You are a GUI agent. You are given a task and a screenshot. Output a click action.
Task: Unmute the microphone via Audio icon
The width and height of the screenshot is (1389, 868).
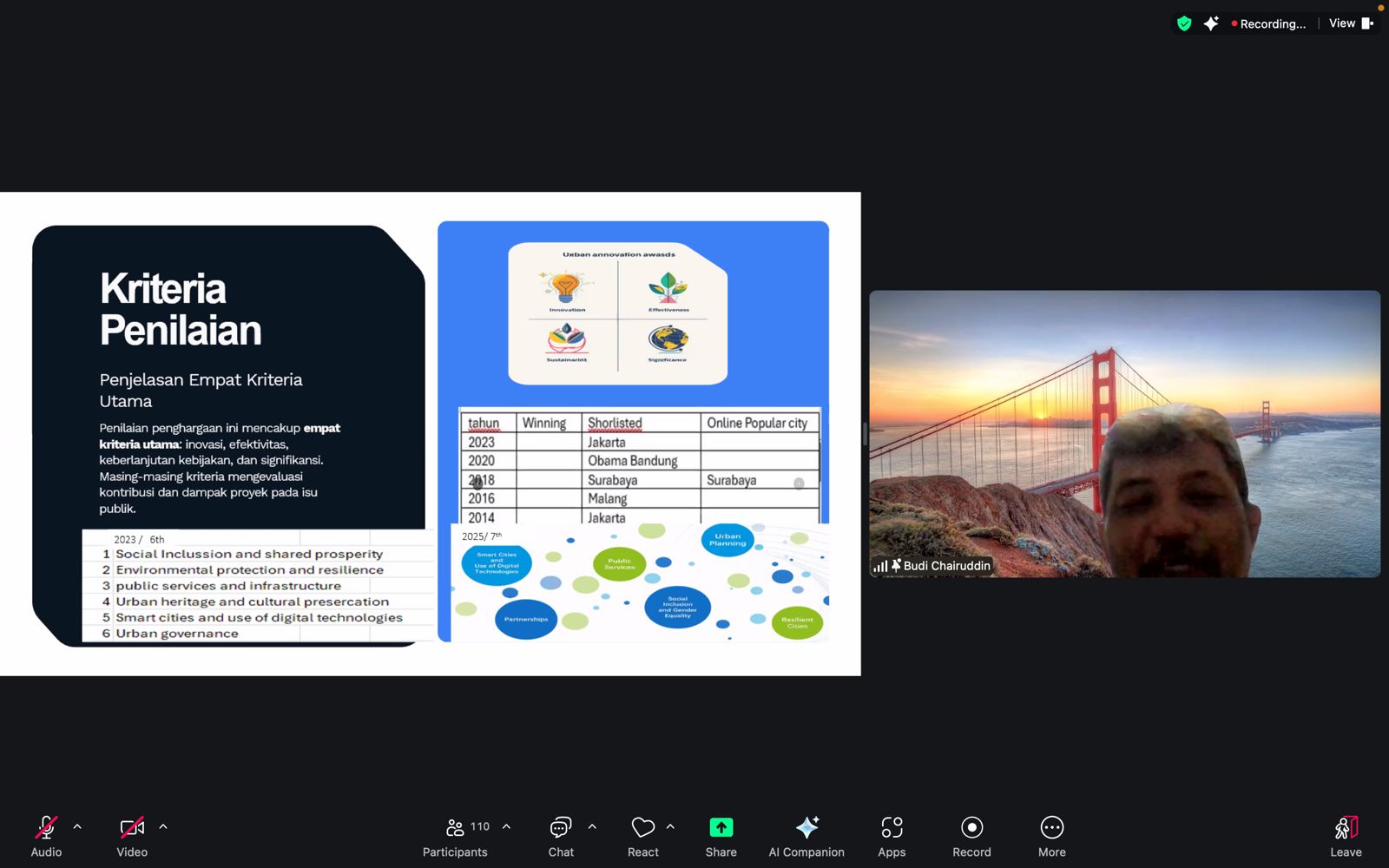pos(46,828)
